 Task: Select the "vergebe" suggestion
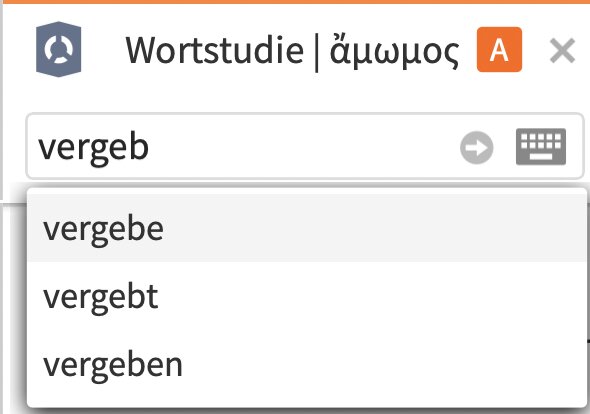point(307,229)
